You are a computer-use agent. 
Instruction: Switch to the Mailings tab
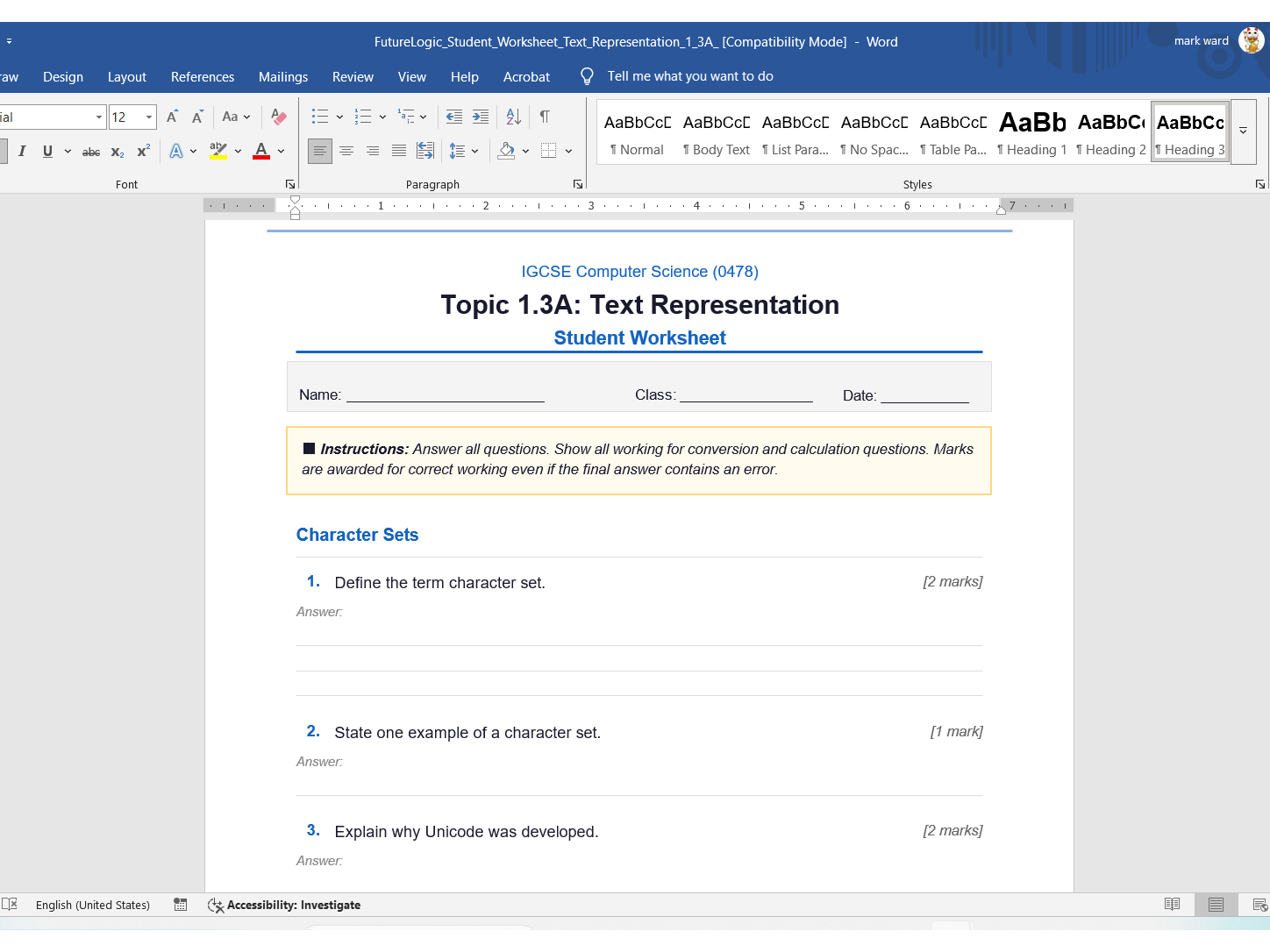click(283, 77)
